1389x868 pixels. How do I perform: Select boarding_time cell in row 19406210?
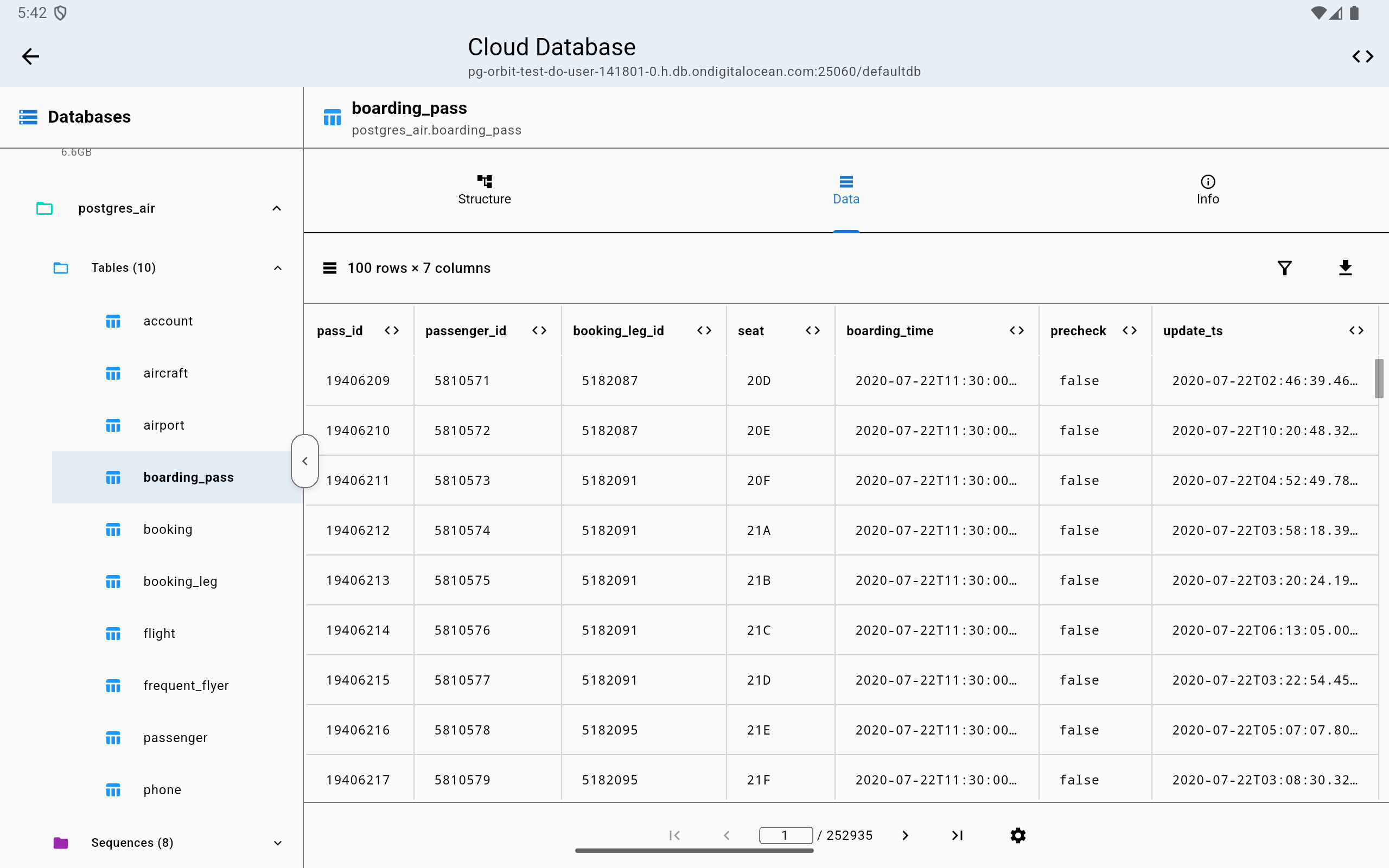tap(936, 431)
